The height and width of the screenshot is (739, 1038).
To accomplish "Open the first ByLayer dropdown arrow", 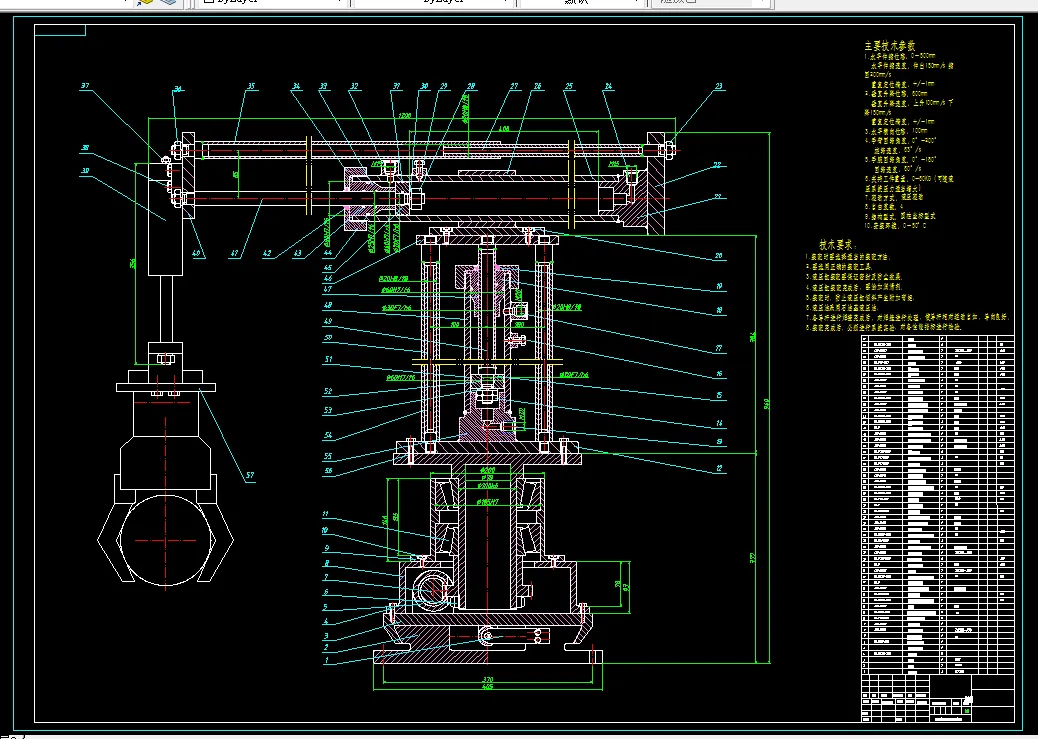I will point(340,2).
